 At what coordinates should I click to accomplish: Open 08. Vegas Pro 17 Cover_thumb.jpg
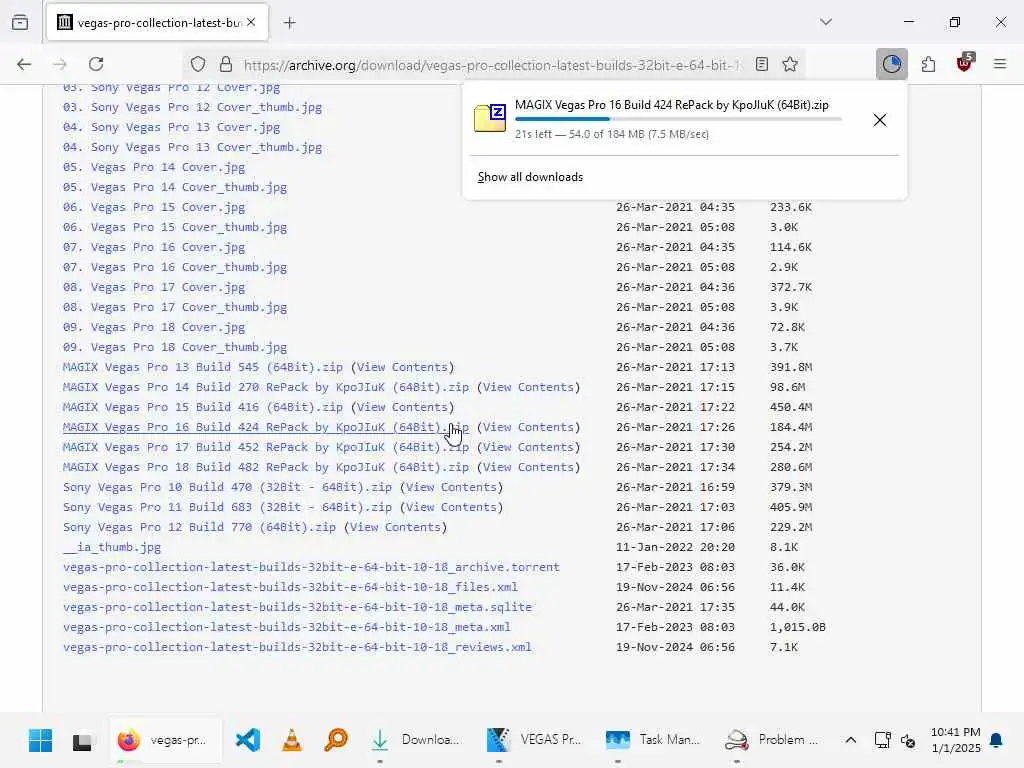[x=175, y=307]
